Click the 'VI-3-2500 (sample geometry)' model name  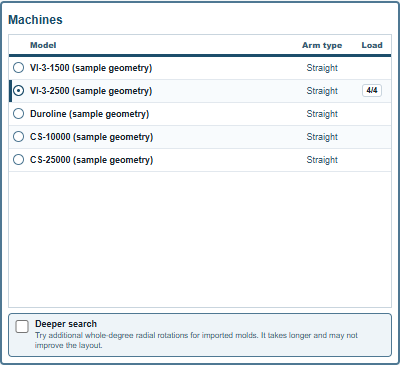coord(91,91)
